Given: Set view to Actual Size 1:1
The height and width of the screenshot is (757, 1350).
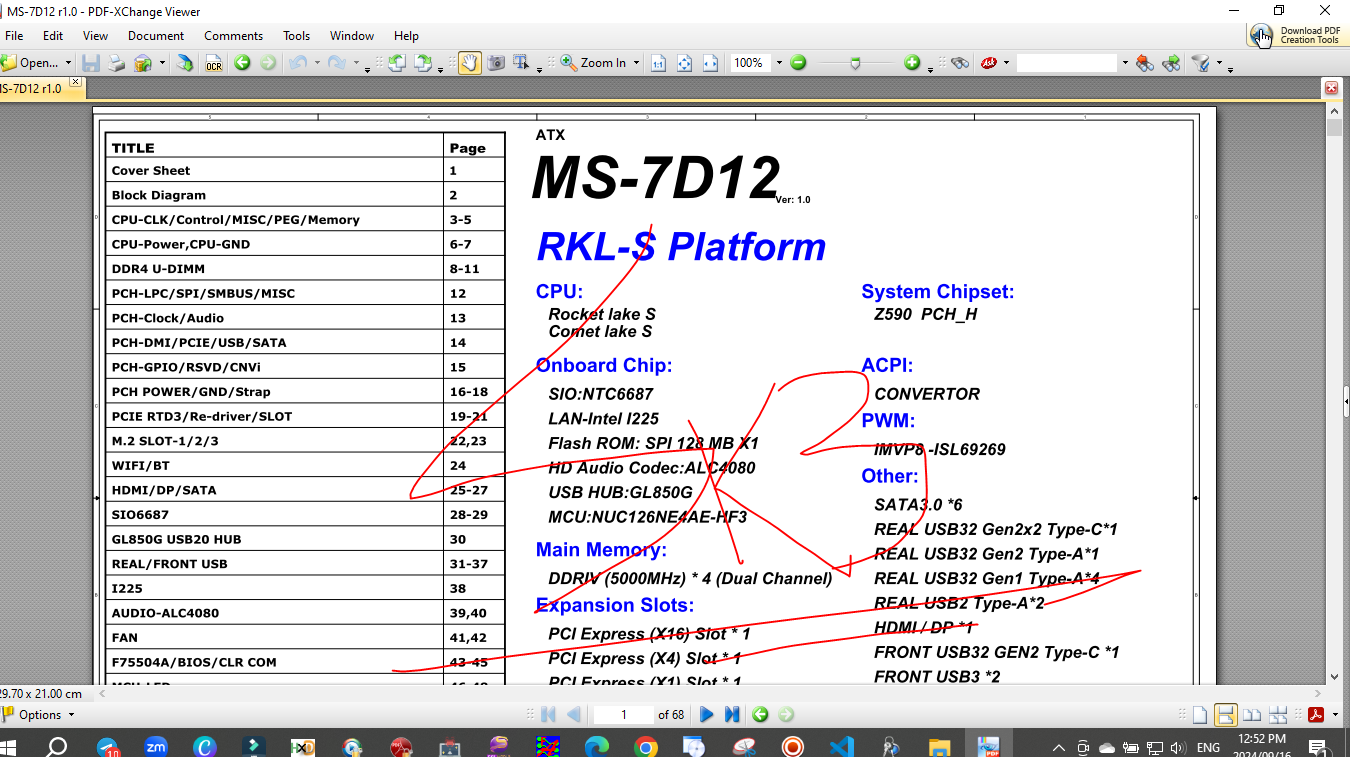Looking at the screenshot, I should point(658,63).
